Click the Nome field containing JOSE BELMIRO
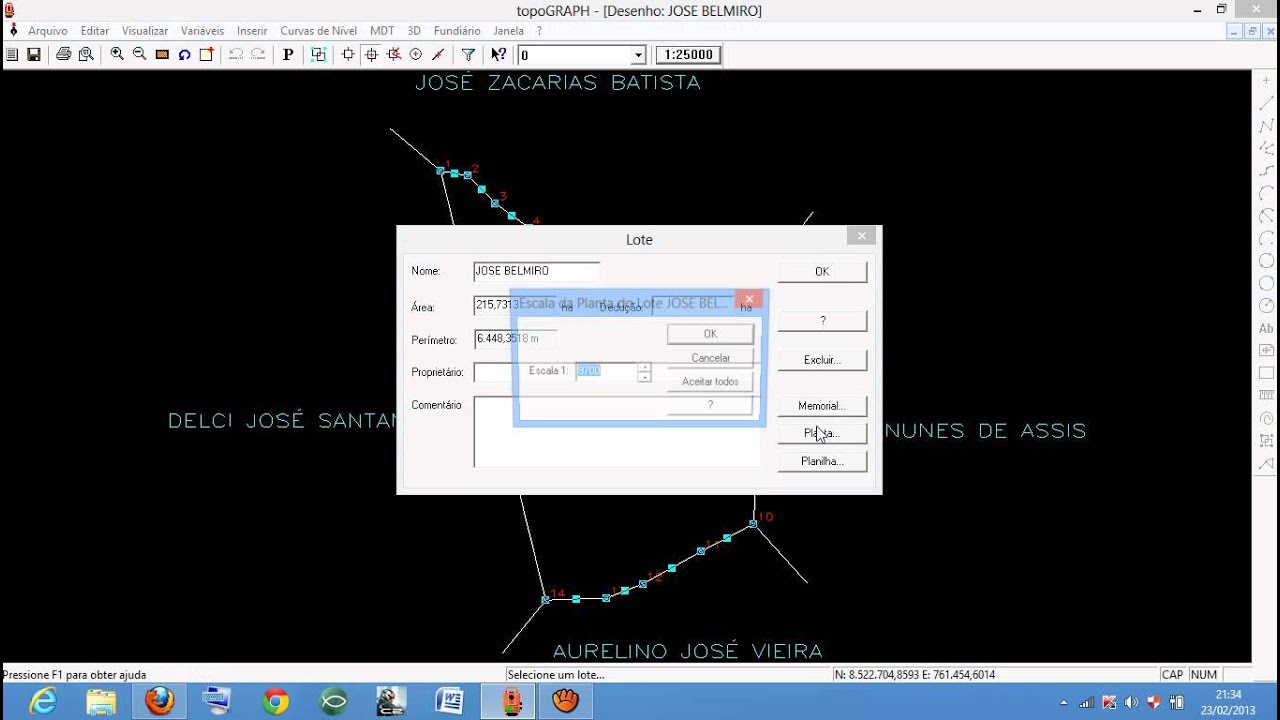The image size is (1280, 720). tap(536, 271)
